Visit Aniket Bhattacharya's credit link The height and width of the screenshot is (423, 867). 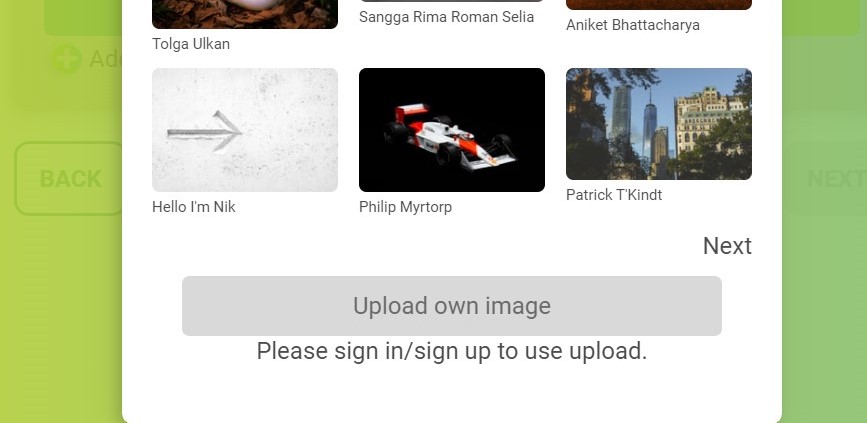click(x=633, y=25)
